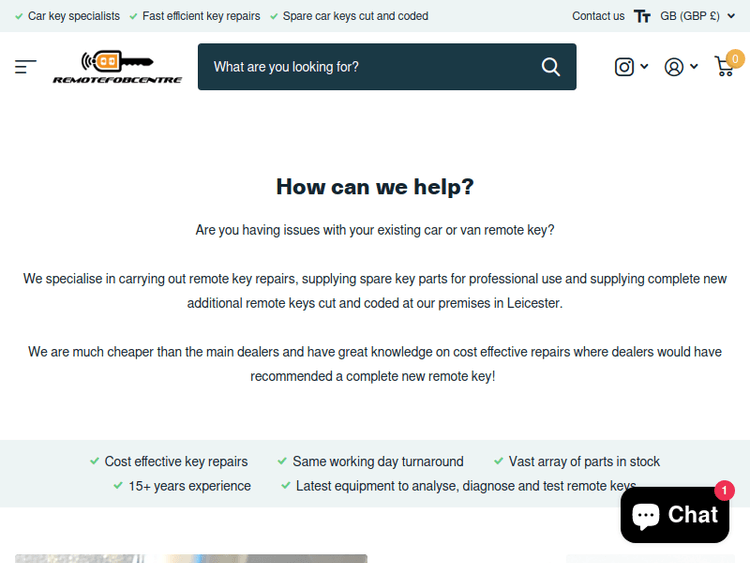The width and height of the screenshot is (750, 563).
Task: Click 'Spare car keys cut and coded' text
Action: [355, 16]
